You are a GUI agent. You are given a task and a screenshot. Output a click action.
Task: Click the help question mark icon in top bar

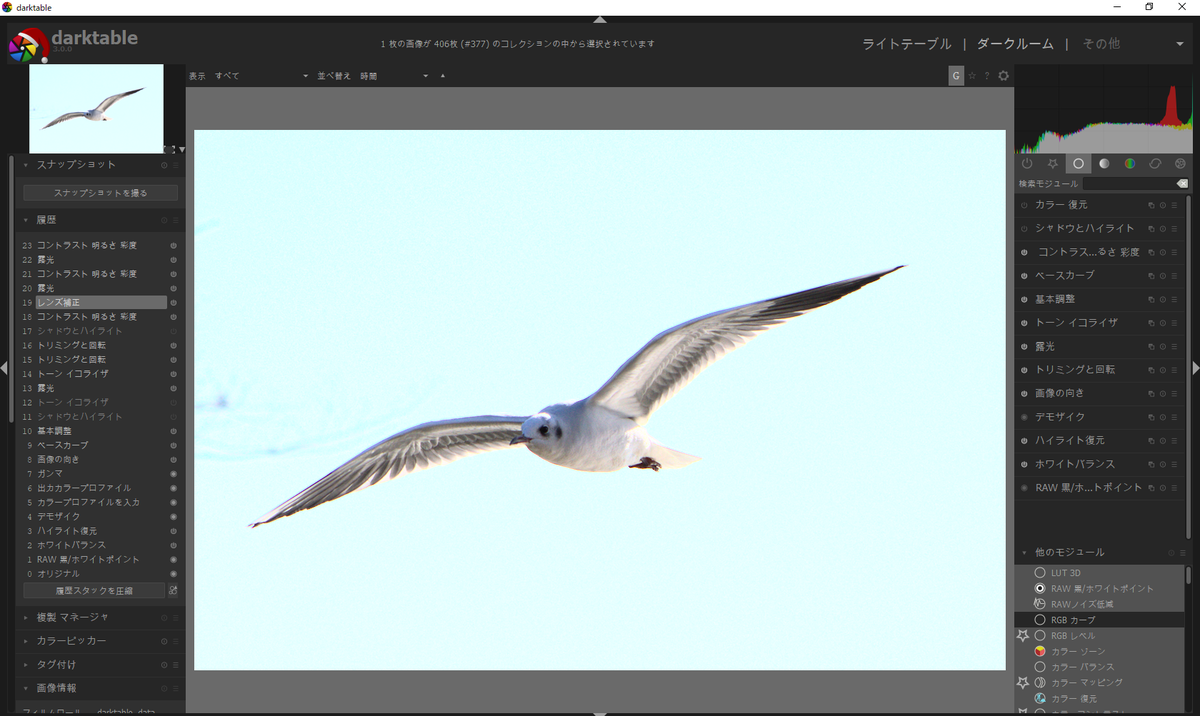tap(987, 75)
